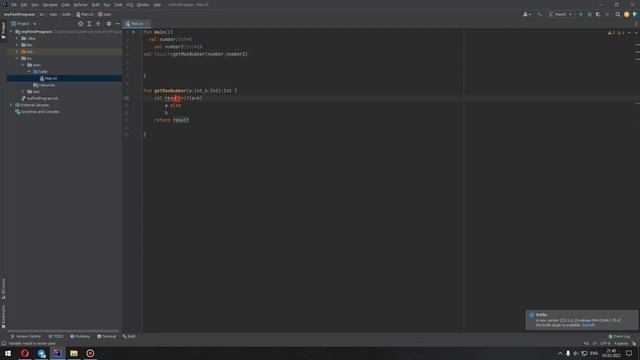Click the Debug bug icon
The image size is (640, 360).
pos(589,14)
